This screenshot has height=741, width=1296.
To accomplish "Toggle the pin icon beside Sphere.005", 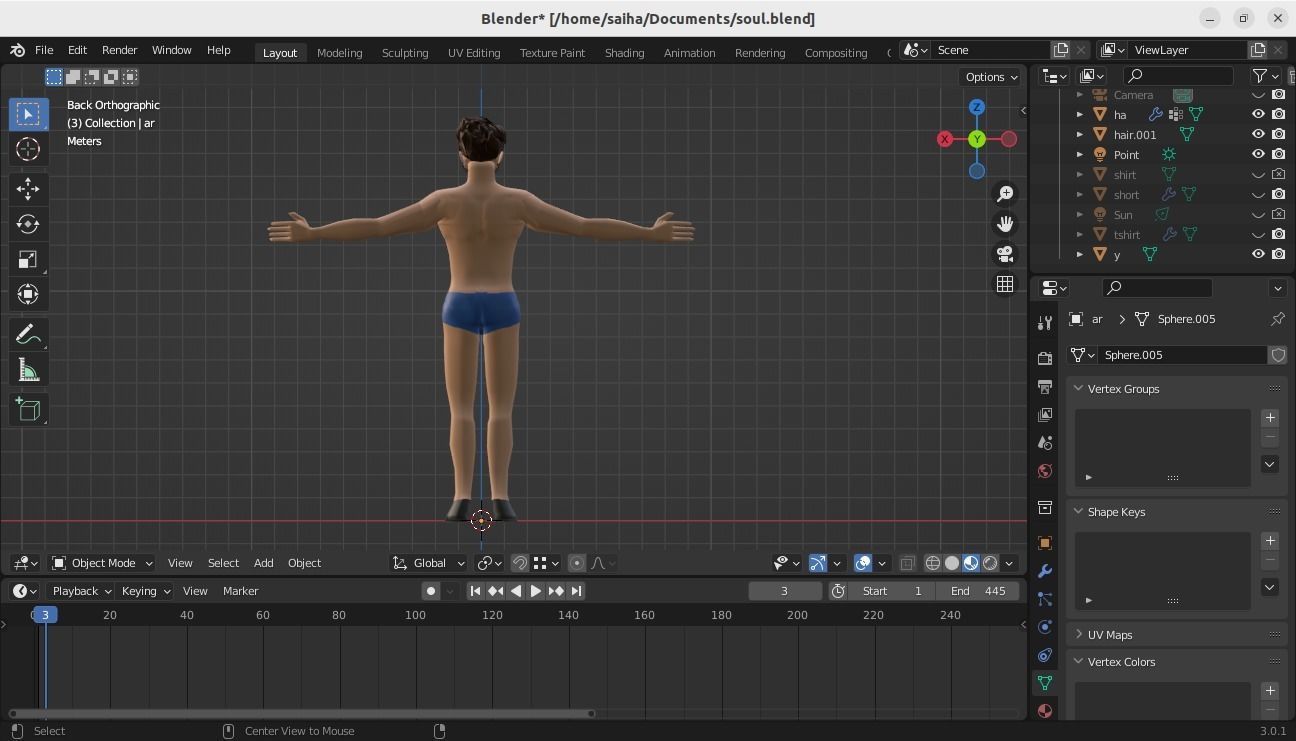I will coord(1277,319).
